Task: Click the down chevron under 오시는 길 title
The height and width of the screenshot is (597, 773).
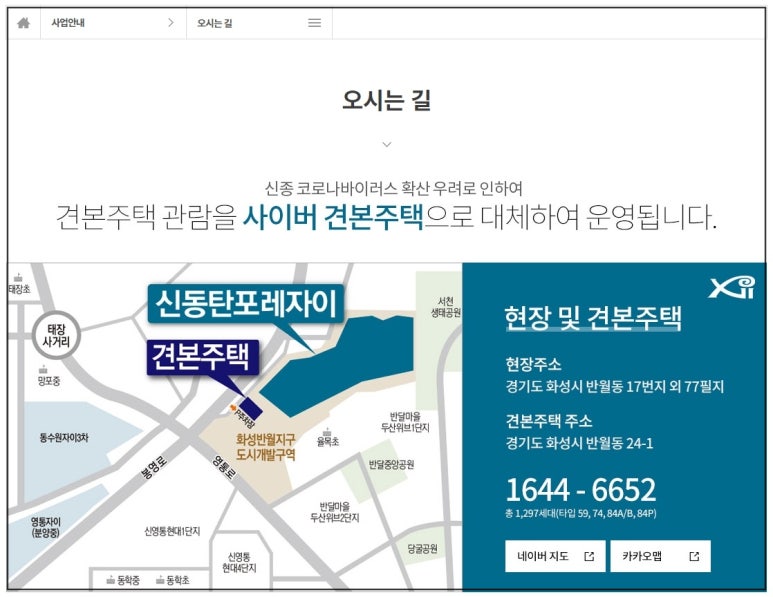Action: click(x=387, y=144)
